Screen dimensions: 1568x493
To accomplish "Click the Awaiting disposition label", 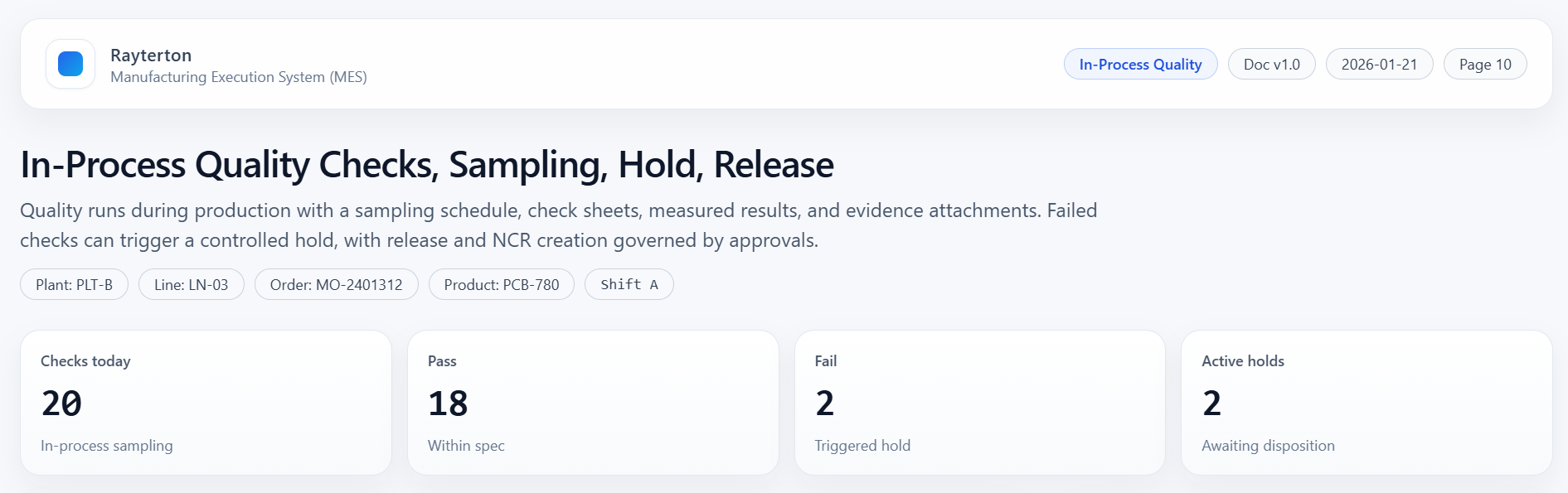I will click(x=1268, y=446).
